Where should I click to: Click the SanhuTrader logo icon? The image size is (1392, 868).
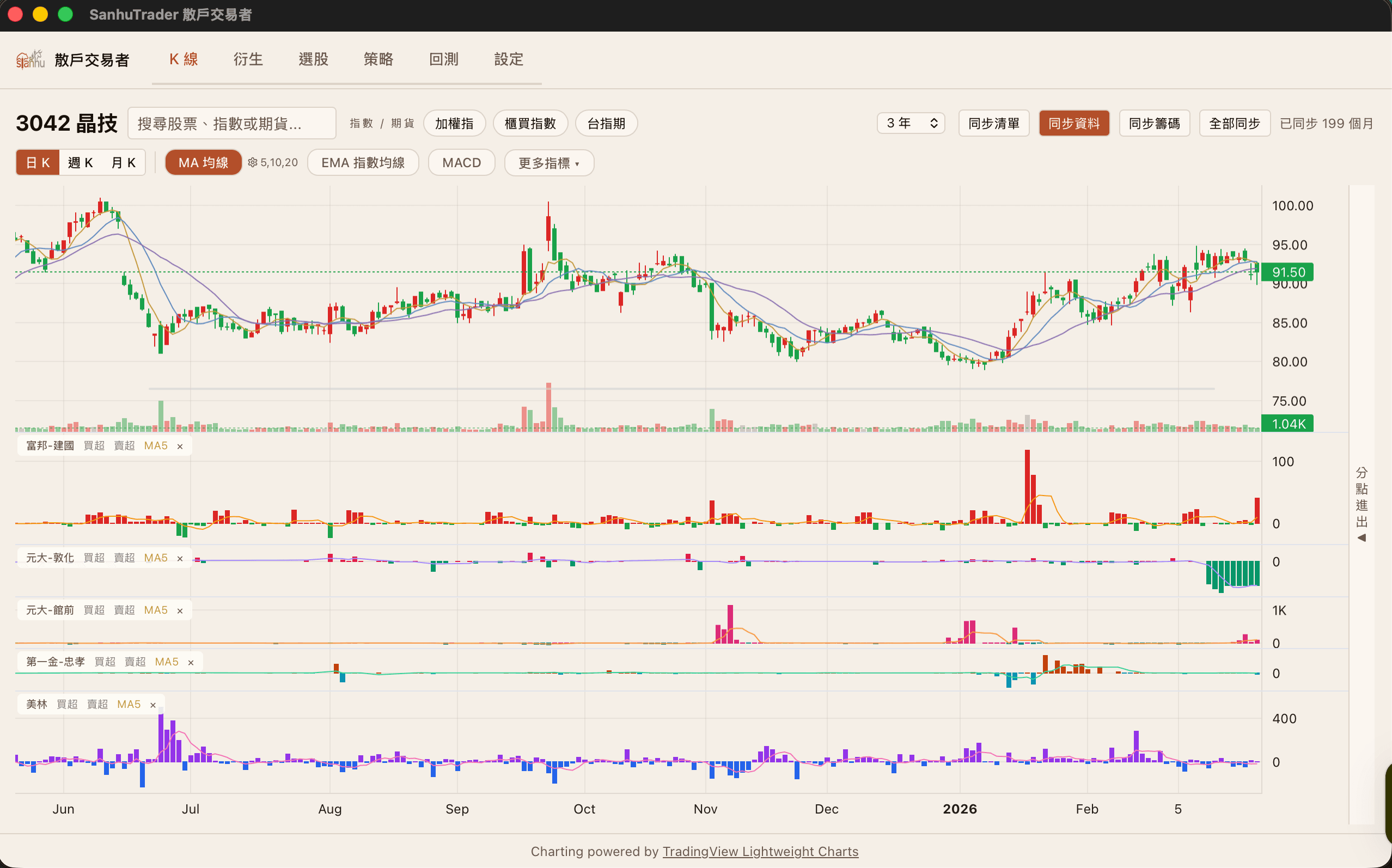click(x=30, y=59)
